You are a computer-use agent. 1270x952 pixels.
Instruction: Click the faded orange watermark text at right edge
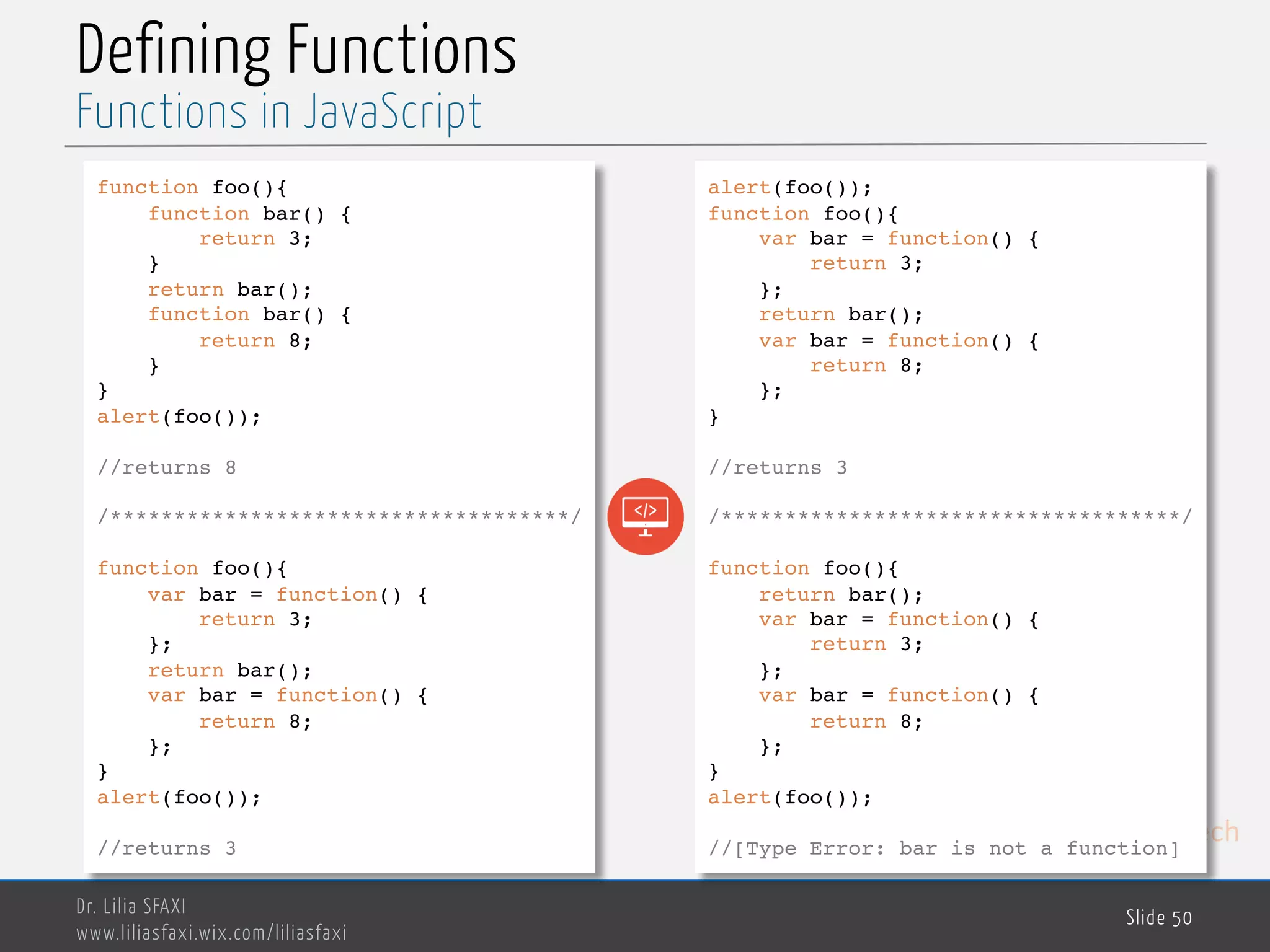pyautogui.click(x=1224, y=832)
